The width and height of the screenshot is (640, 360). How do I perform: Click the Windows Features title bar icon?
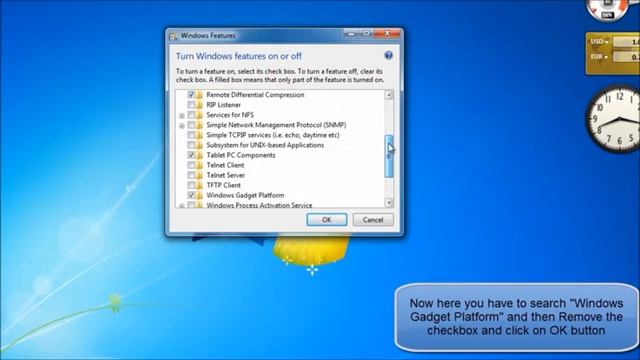pyautogui.click(x=173, y=36)
